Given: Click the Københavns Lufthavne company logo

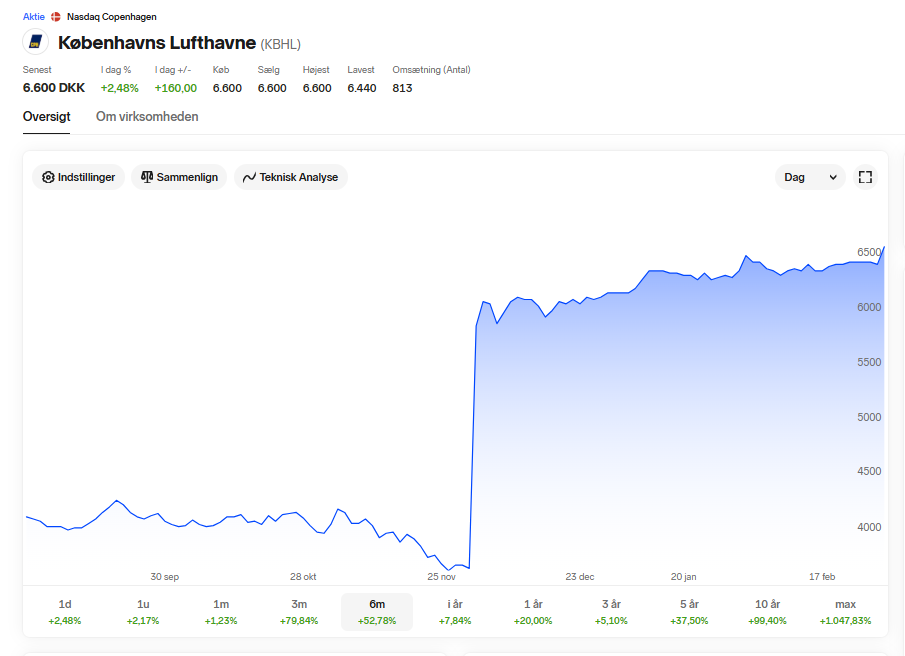Looking at the screenshot, I should tap(35, 42).
